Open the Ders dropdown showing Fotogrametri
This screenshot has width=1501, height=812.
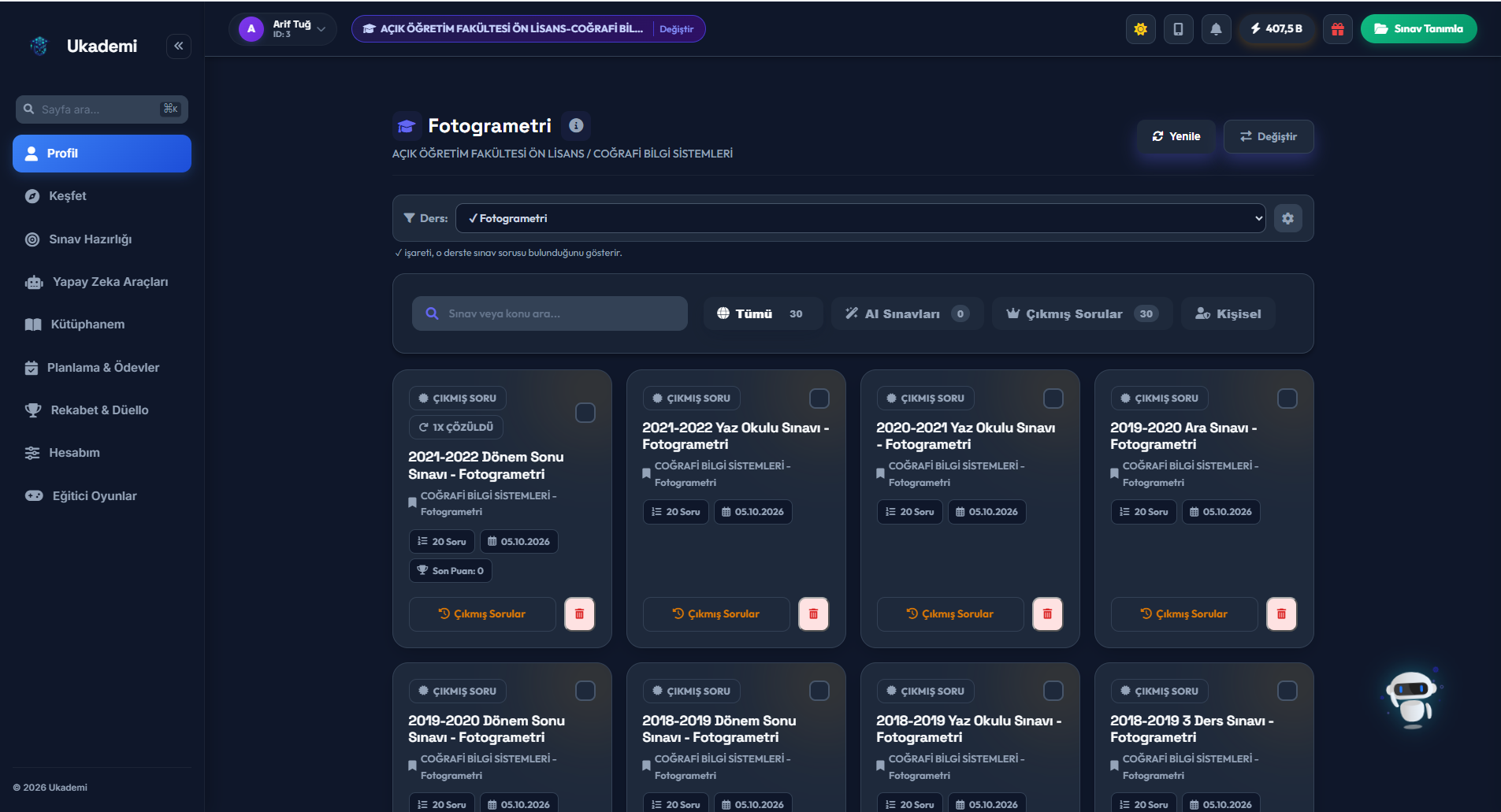pyautogui.click(x=860, y=218)
